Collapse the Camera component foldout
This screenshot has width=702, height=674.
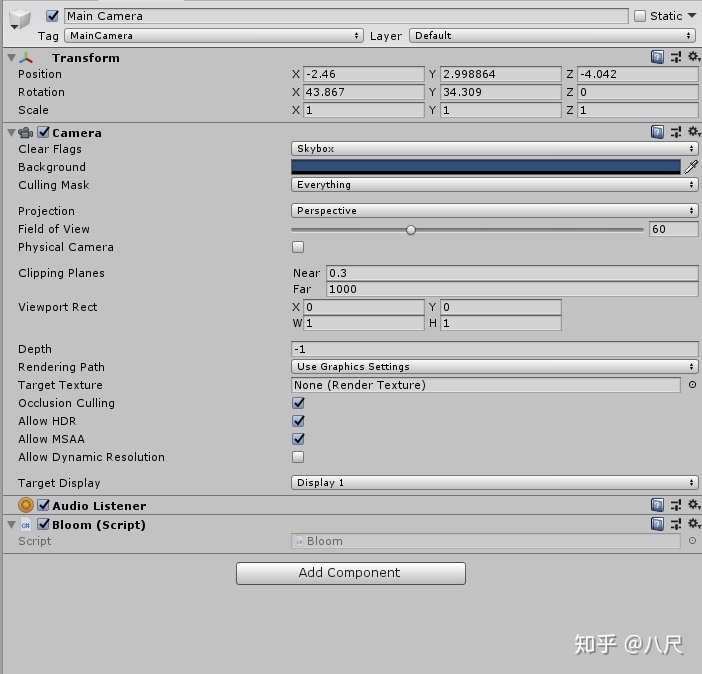click(x=12, y=132)
